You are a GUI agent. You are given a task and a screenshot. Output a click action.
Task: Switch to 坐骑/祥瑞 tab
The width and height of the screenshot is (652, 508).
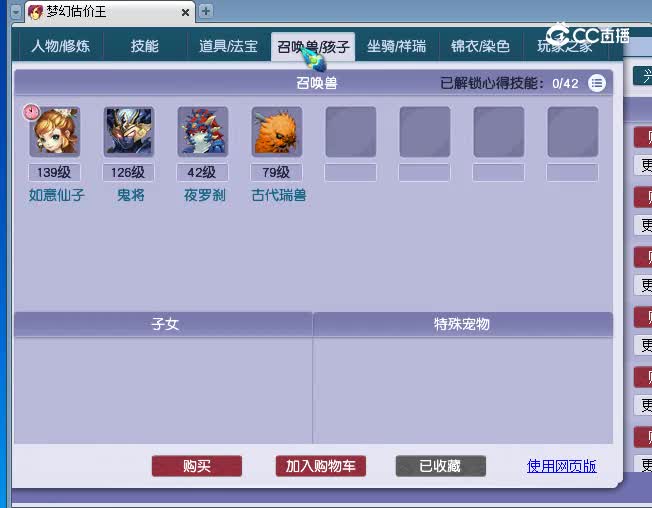click(x=397, y=46)
